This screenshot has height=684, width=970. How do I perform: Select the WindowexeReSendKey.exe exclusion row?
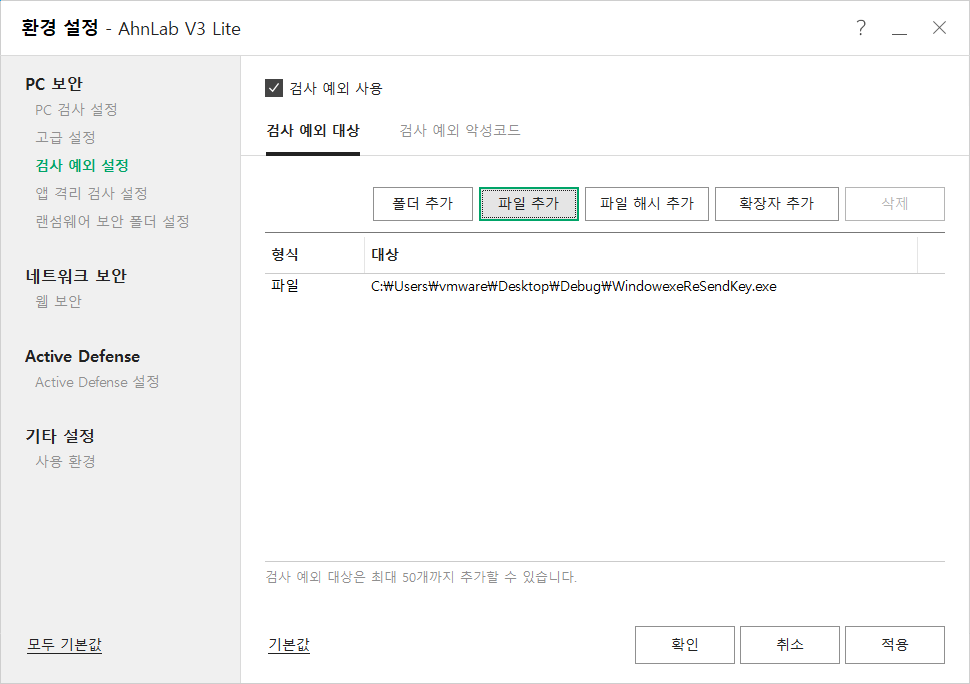604,286
